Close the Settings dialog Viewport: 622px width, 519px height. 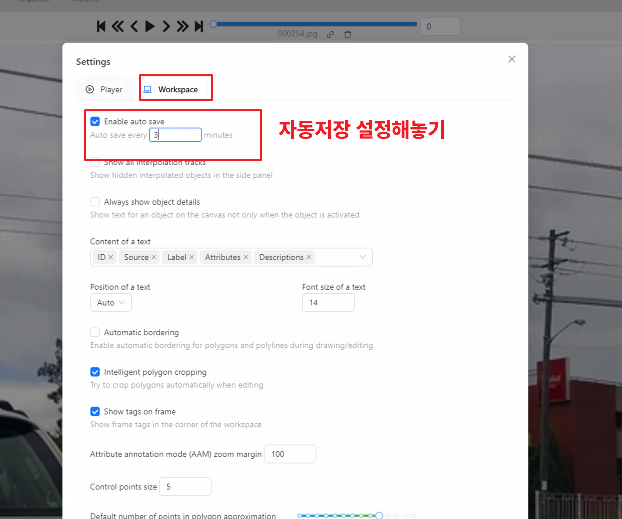512,59
